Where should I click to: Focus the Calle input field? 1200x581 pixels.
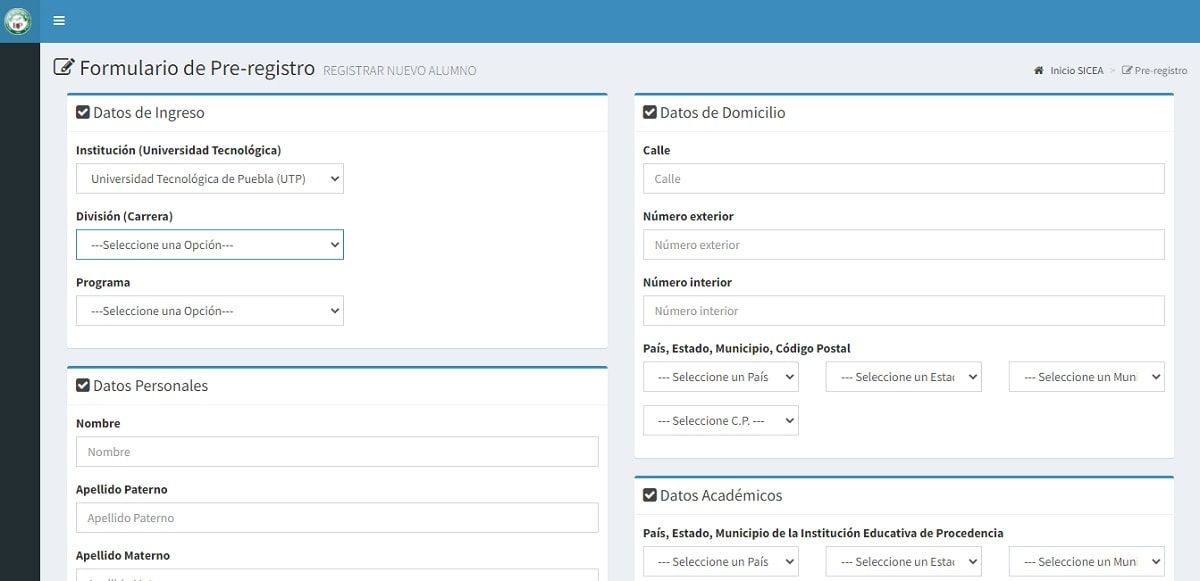pyautogui.click(x=903, y=179)
